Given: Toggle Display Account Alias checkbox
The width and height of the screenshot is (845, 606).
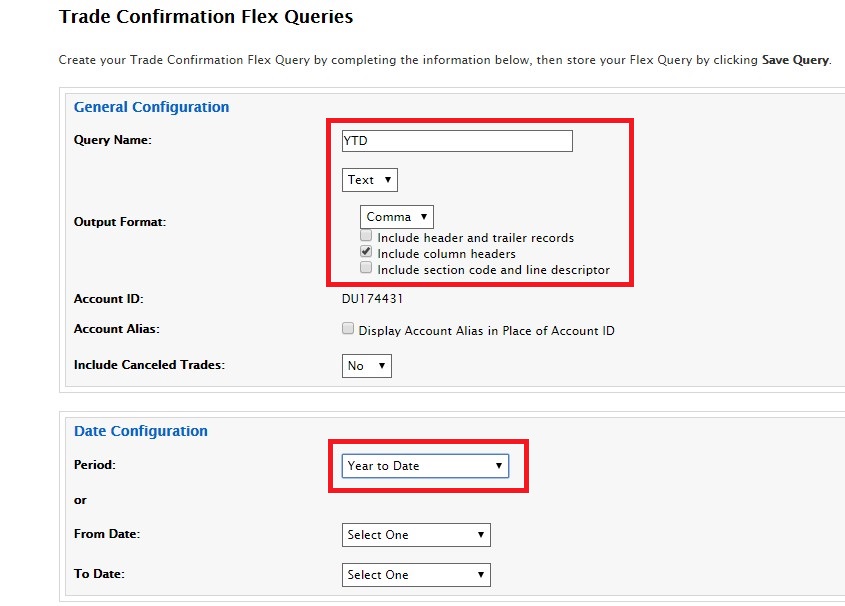Looking at the screenshot, I should coord(348,329).
